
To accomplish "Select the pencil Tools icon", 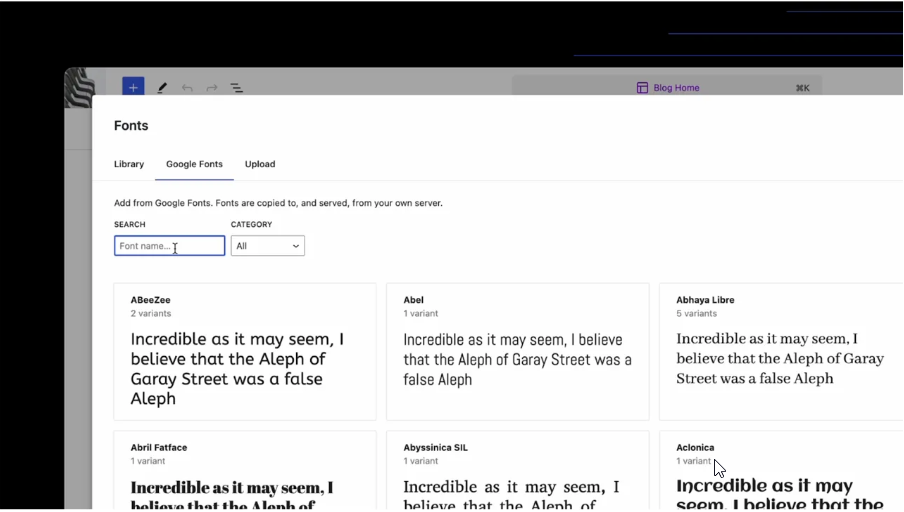I will point(162,88).
